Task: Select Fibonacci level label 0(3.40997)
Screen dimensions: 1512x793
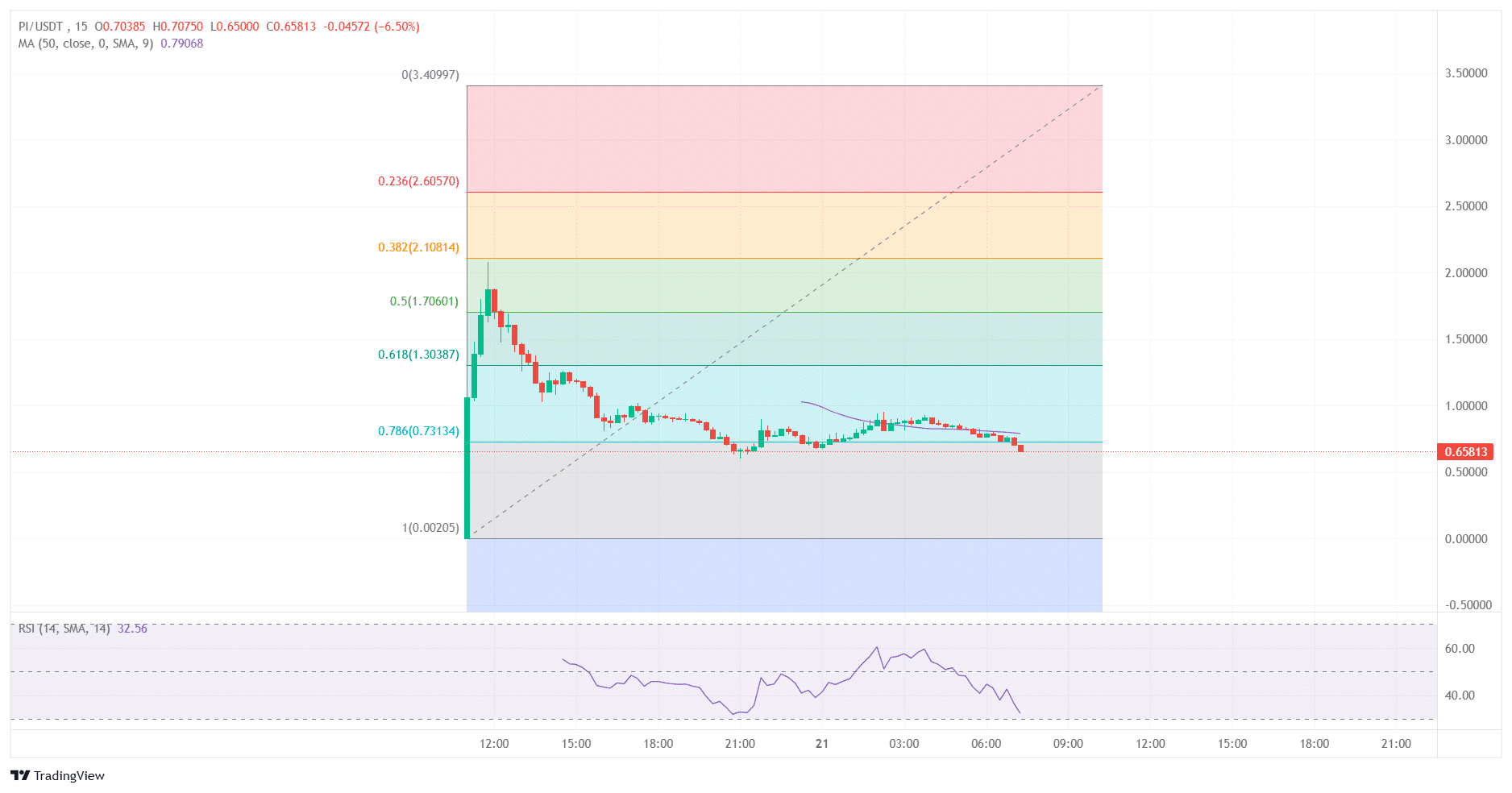Action: click(430, 75)
